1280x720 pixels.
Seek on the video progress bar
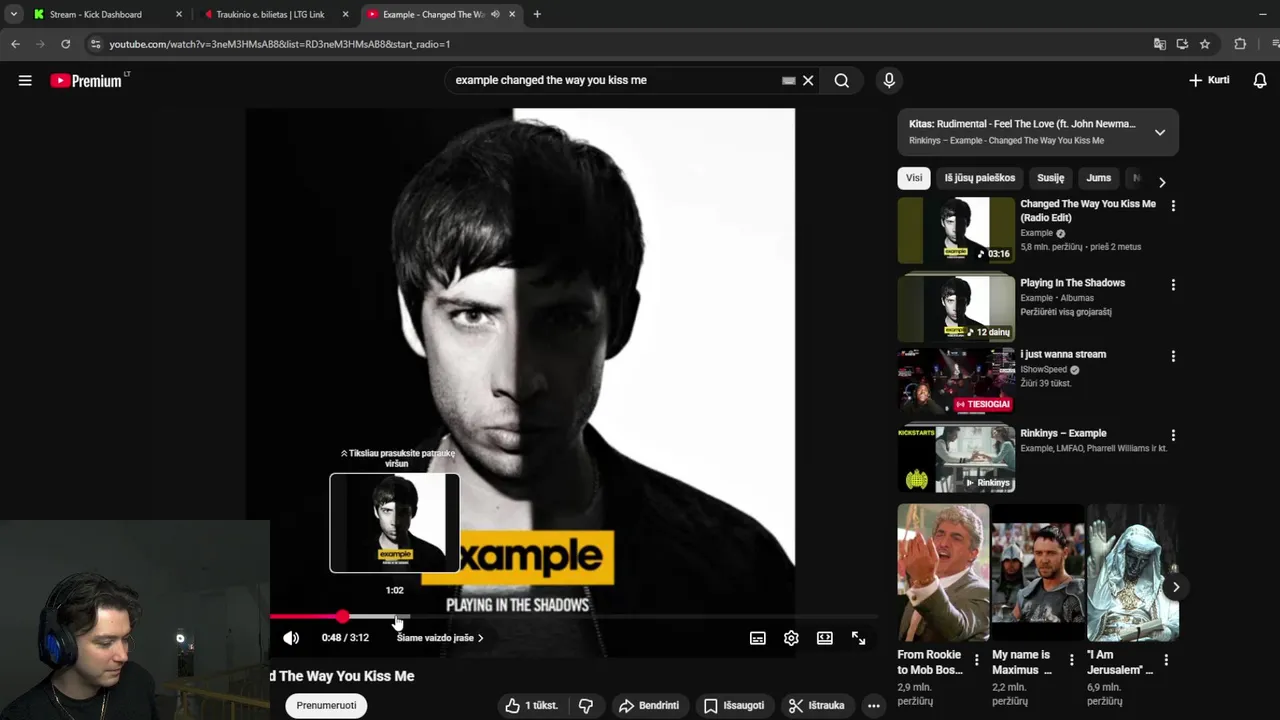coord(573,617)
